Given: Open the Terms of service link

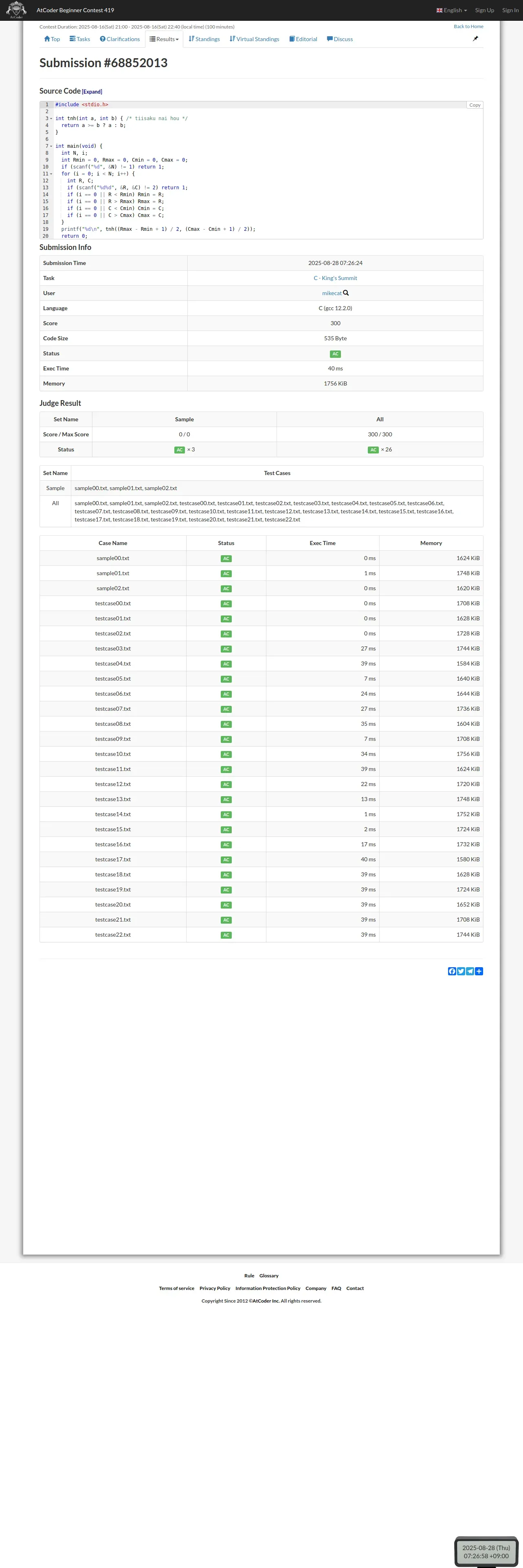Looking at the screenshot, I should 176,1288.
